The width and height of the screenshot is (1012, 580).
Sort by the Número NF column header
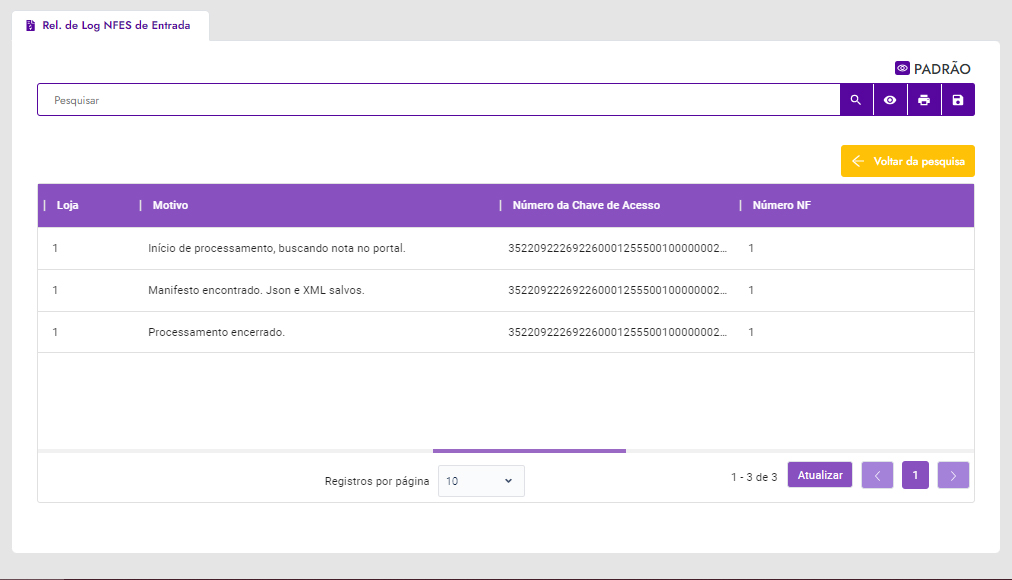pyautogui.click(x=782, y=205)
